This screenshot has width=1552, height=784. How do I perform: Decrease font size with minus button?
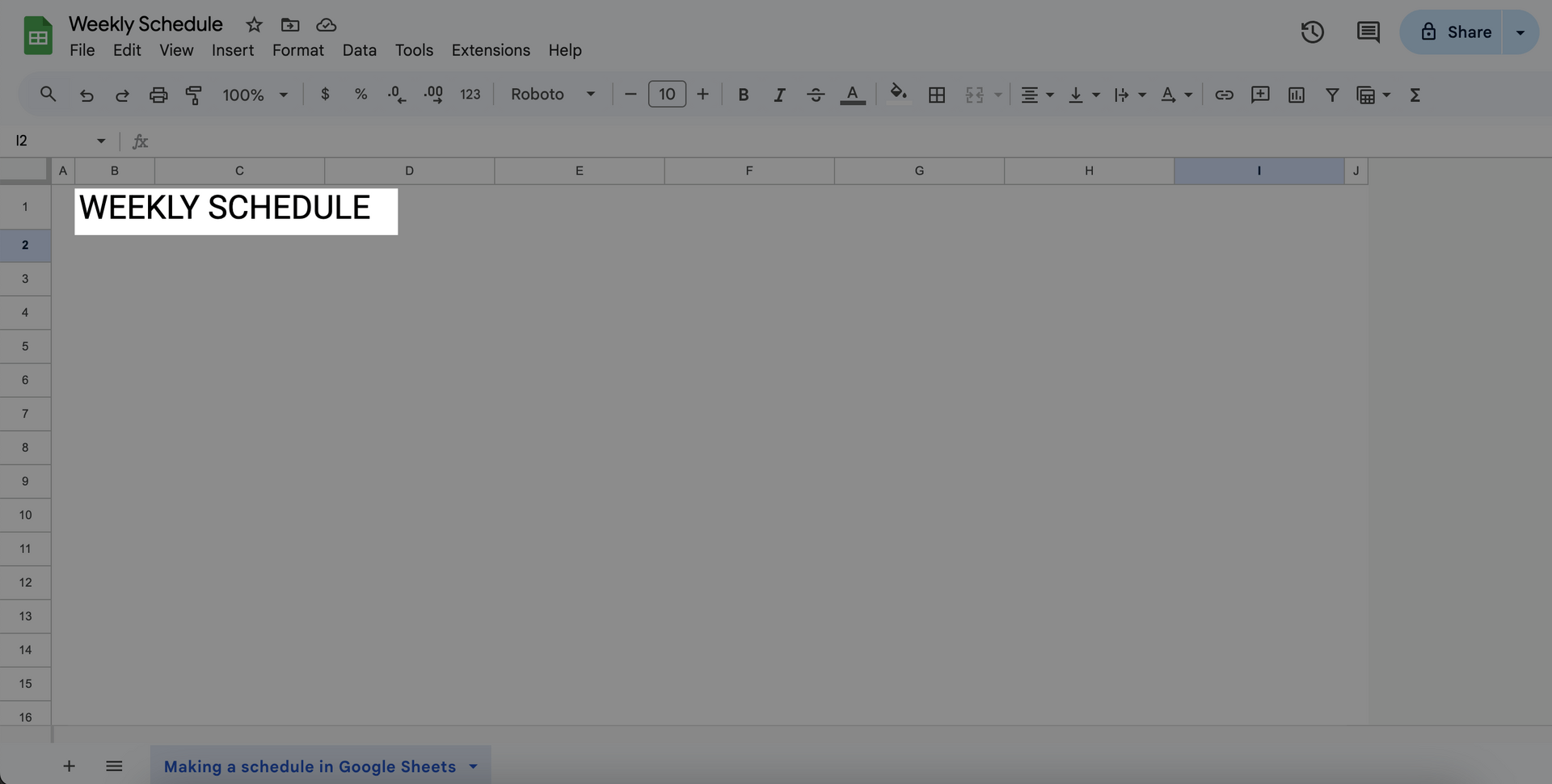click(630, 95)
